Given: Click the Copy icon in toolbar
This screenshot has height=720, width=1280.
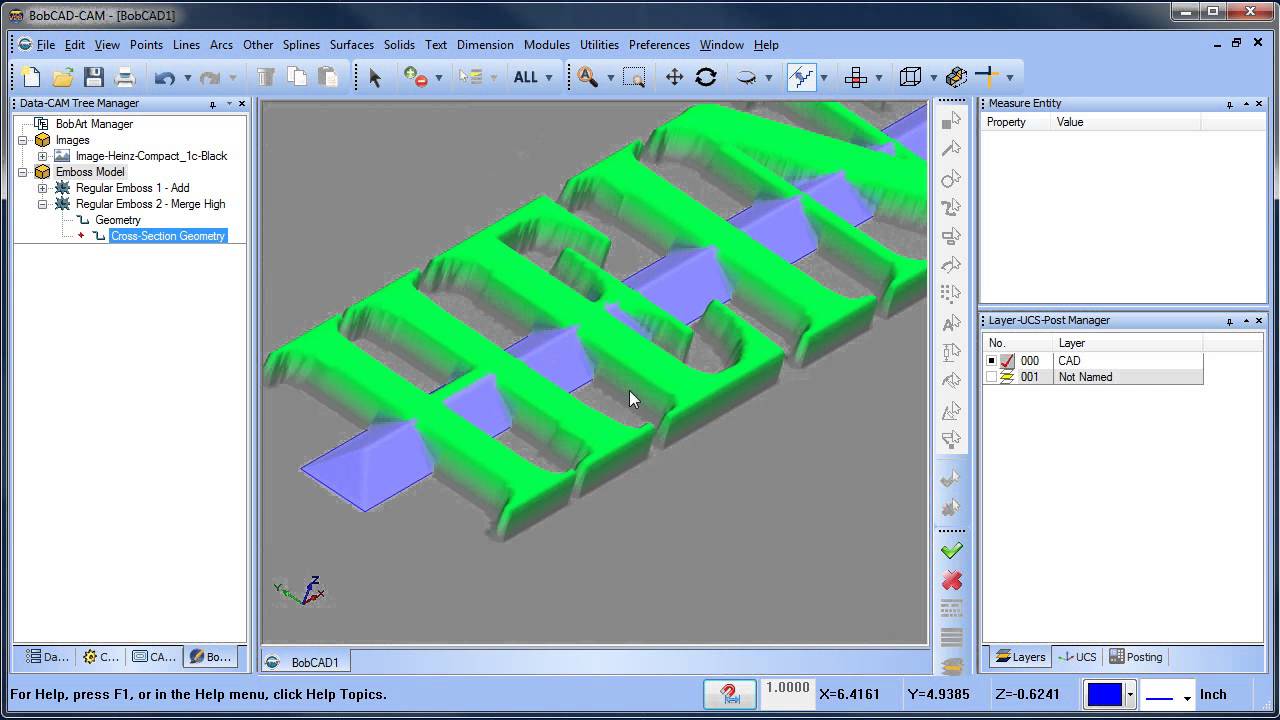Looking at the screenshot, I should 297,77.
